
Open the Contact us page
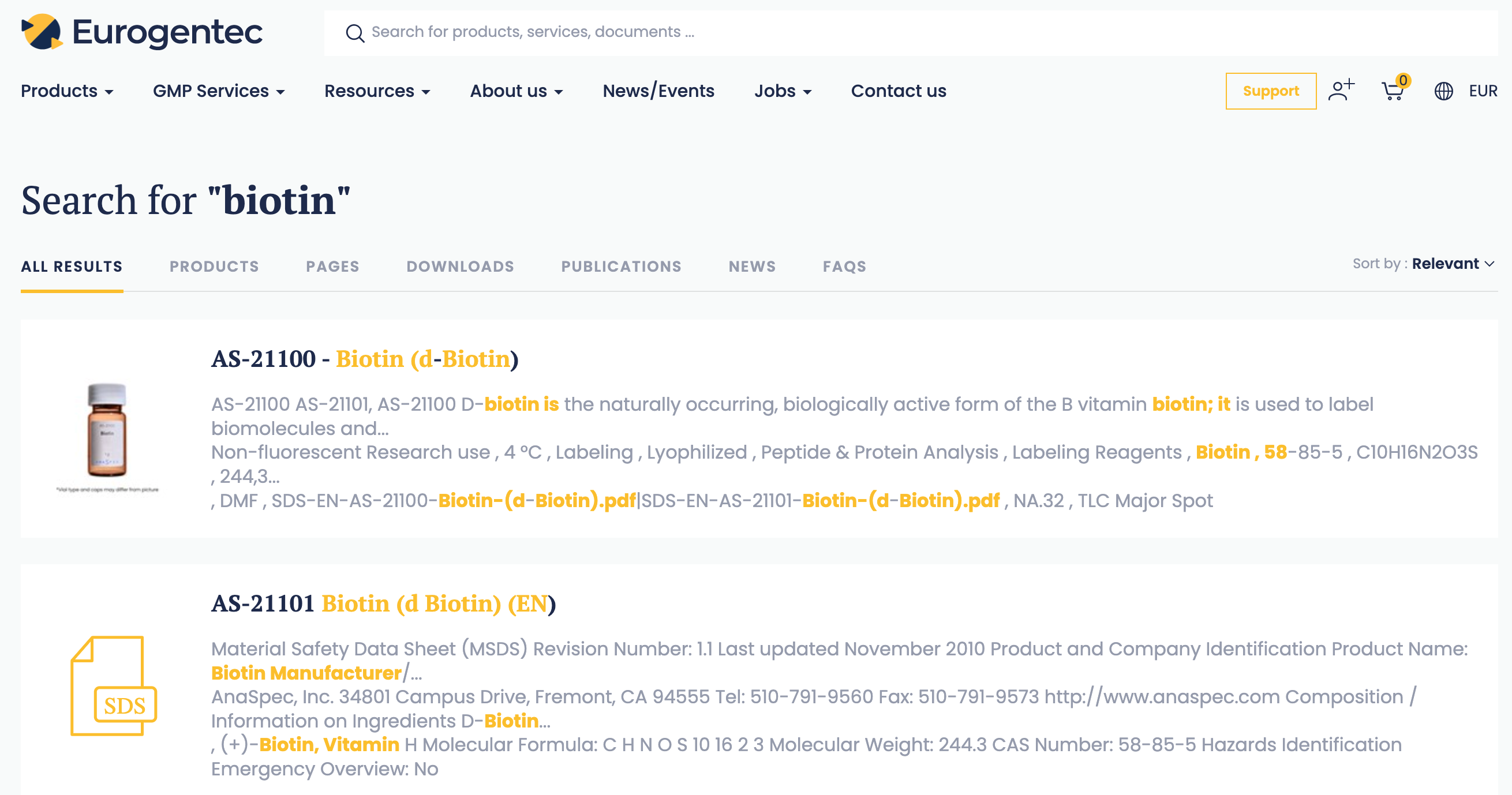click(898, 91)
